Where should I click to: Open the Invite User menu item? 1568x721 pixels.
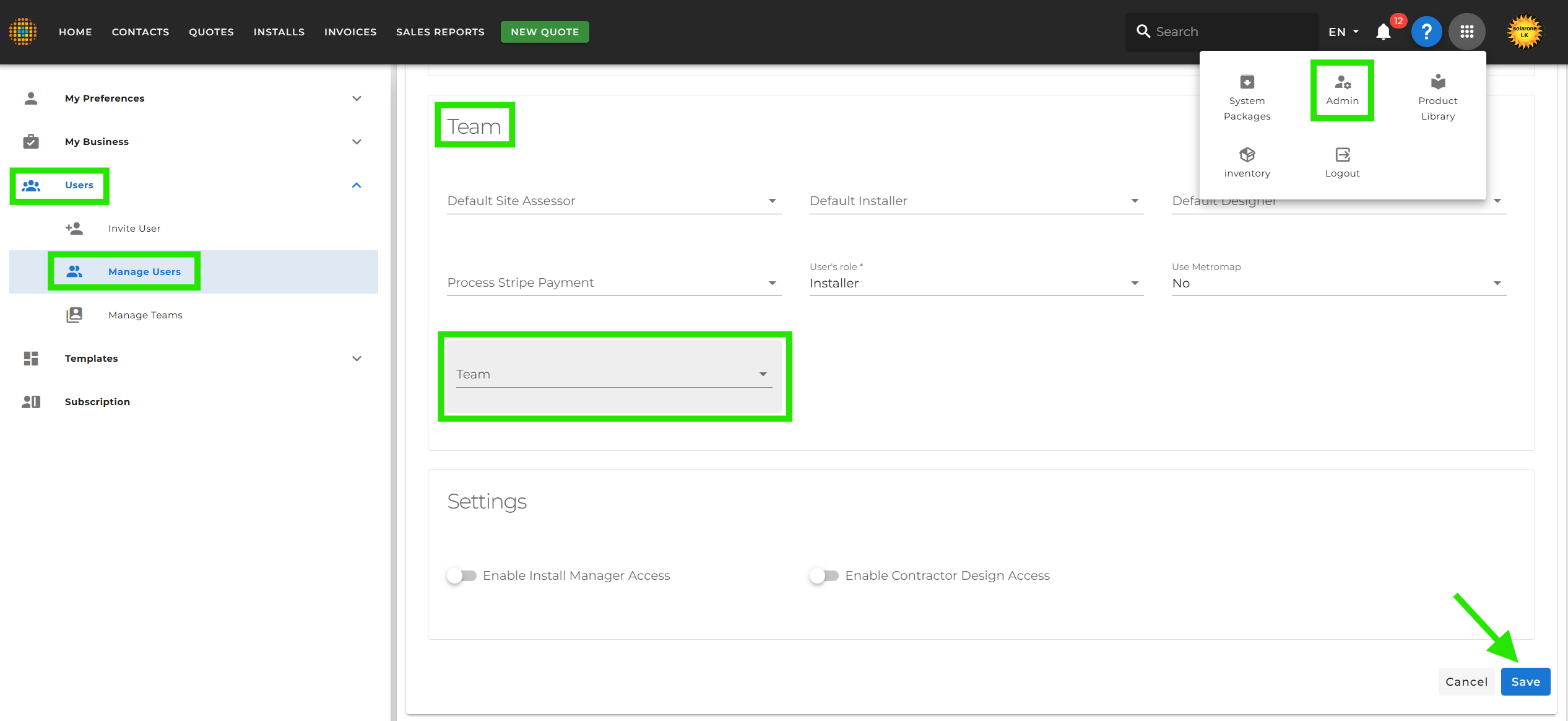tap(134, 229)
